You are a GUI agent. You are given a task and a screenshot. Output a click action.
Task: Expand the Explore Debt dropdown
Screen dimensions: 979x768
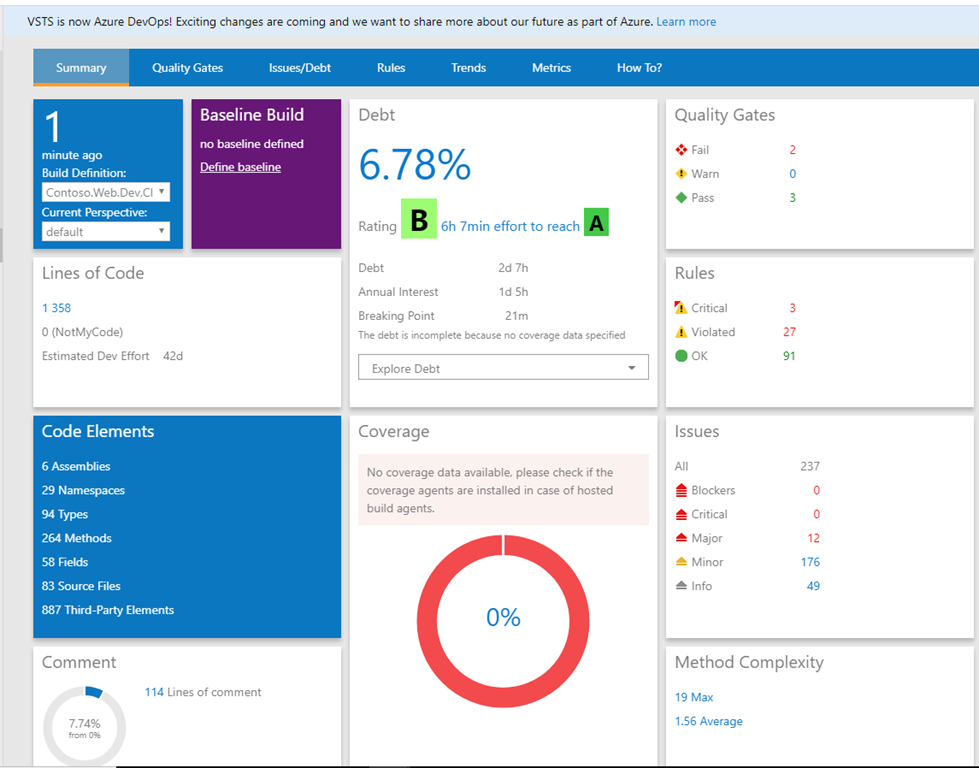[503, 368]
